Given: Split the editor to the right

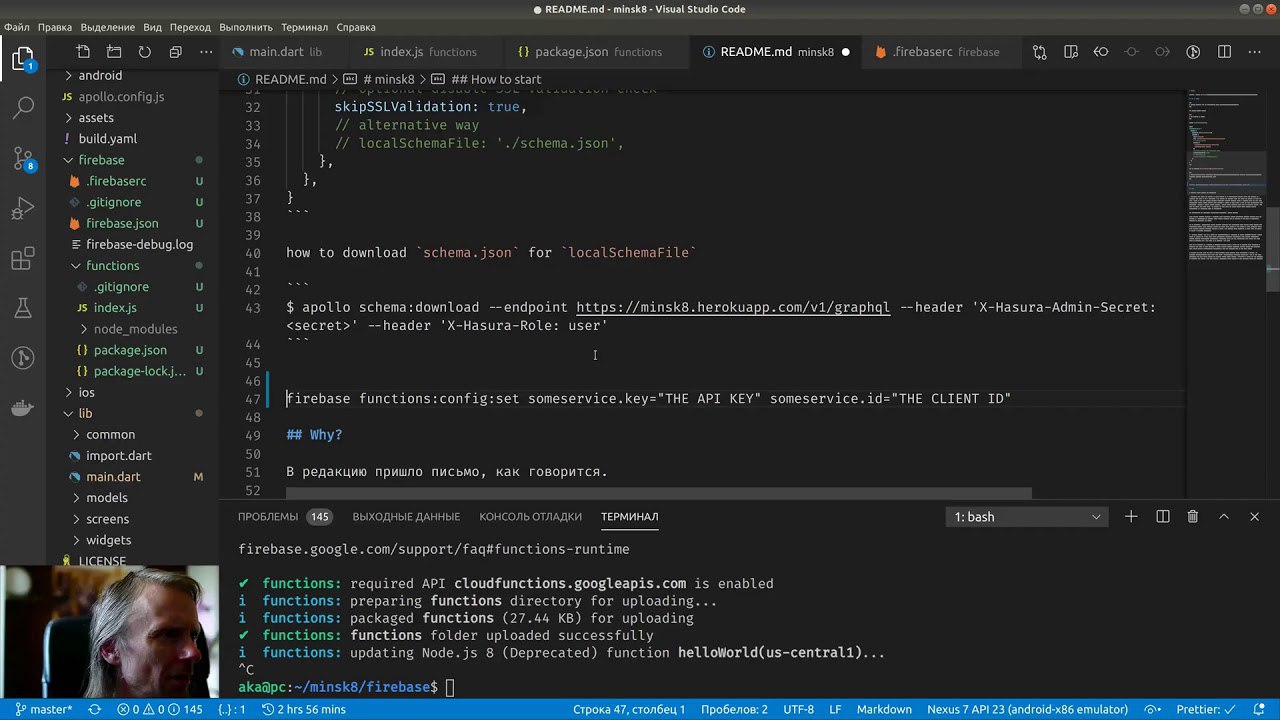Looking at the screenshot, I should click(x=1224, y=52).
